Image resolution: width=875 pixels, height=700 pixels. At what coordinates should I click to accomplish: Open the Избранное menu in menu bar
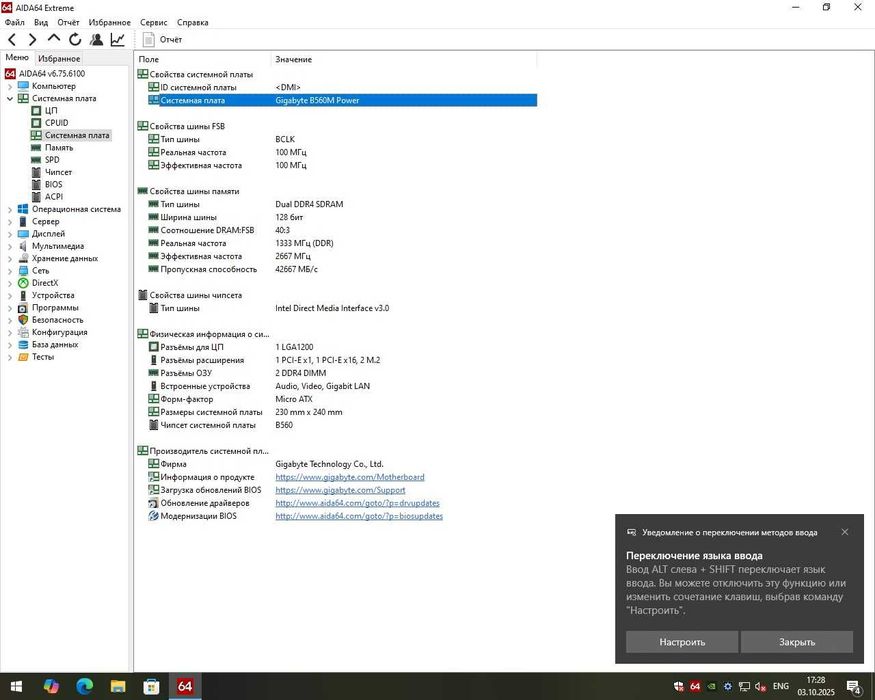point(109,22)
